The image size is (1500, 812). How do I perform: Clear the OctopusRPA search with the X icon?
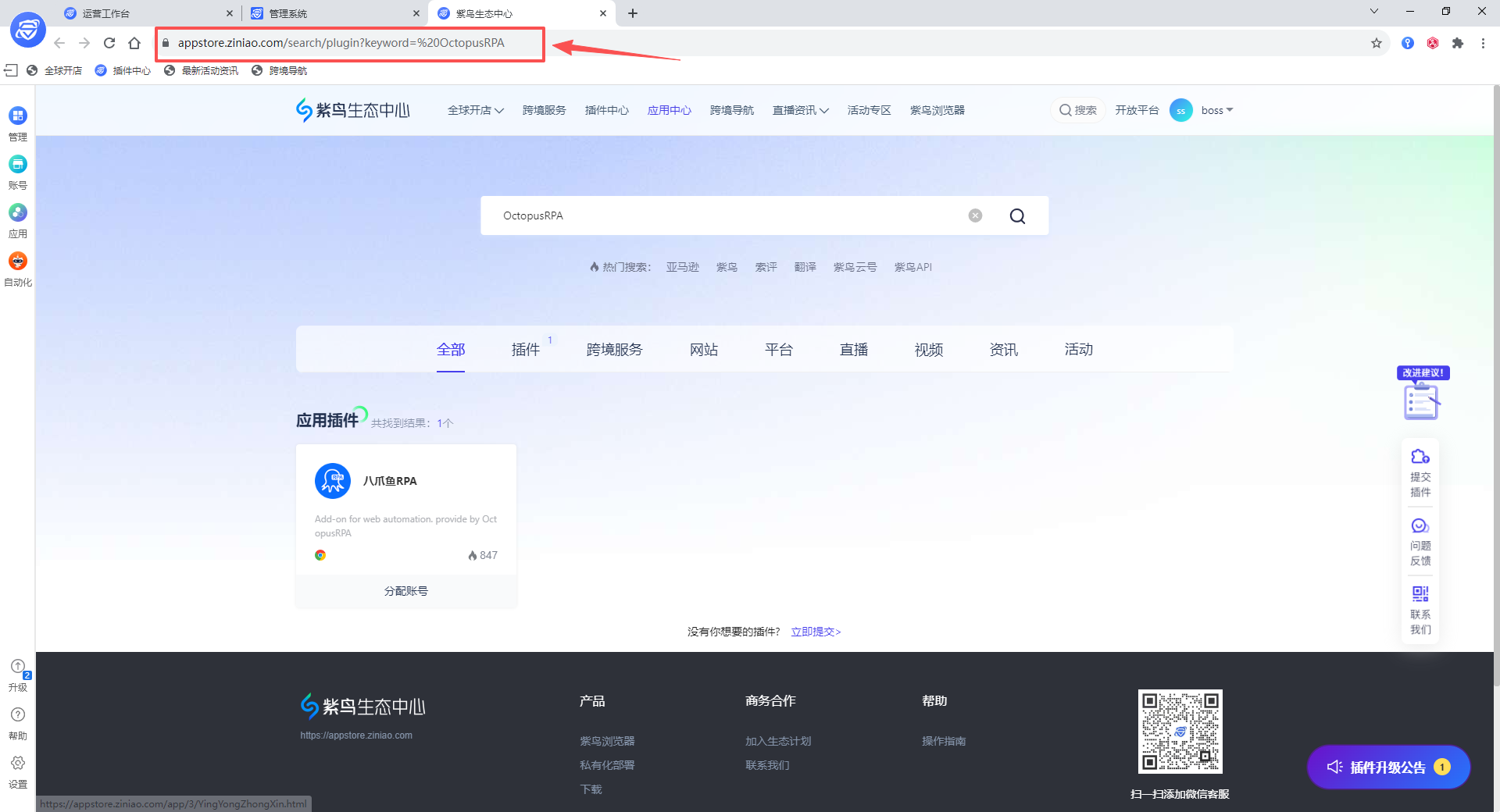974,215
